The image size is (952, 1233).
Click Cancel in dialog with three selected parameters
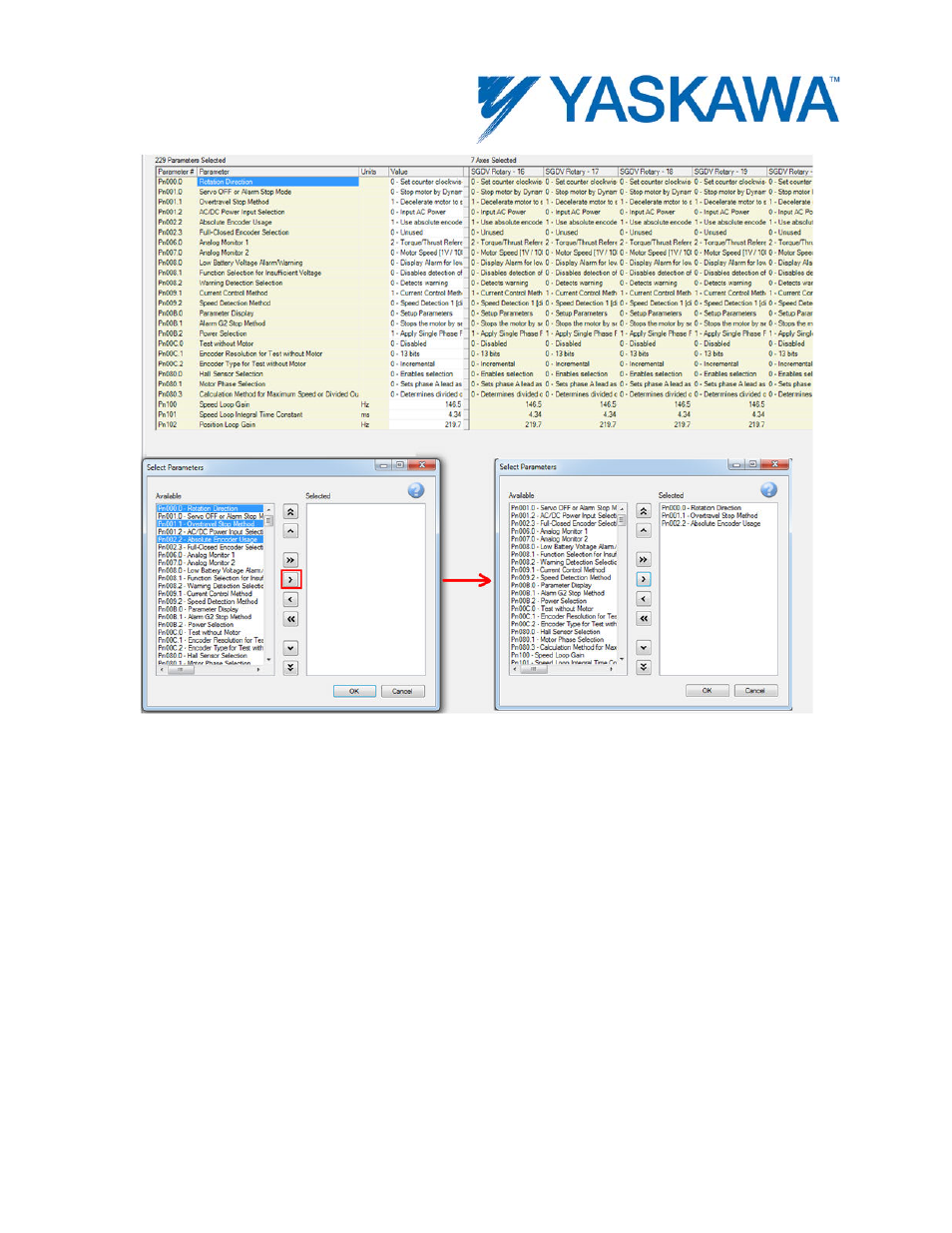coord(755,690)
